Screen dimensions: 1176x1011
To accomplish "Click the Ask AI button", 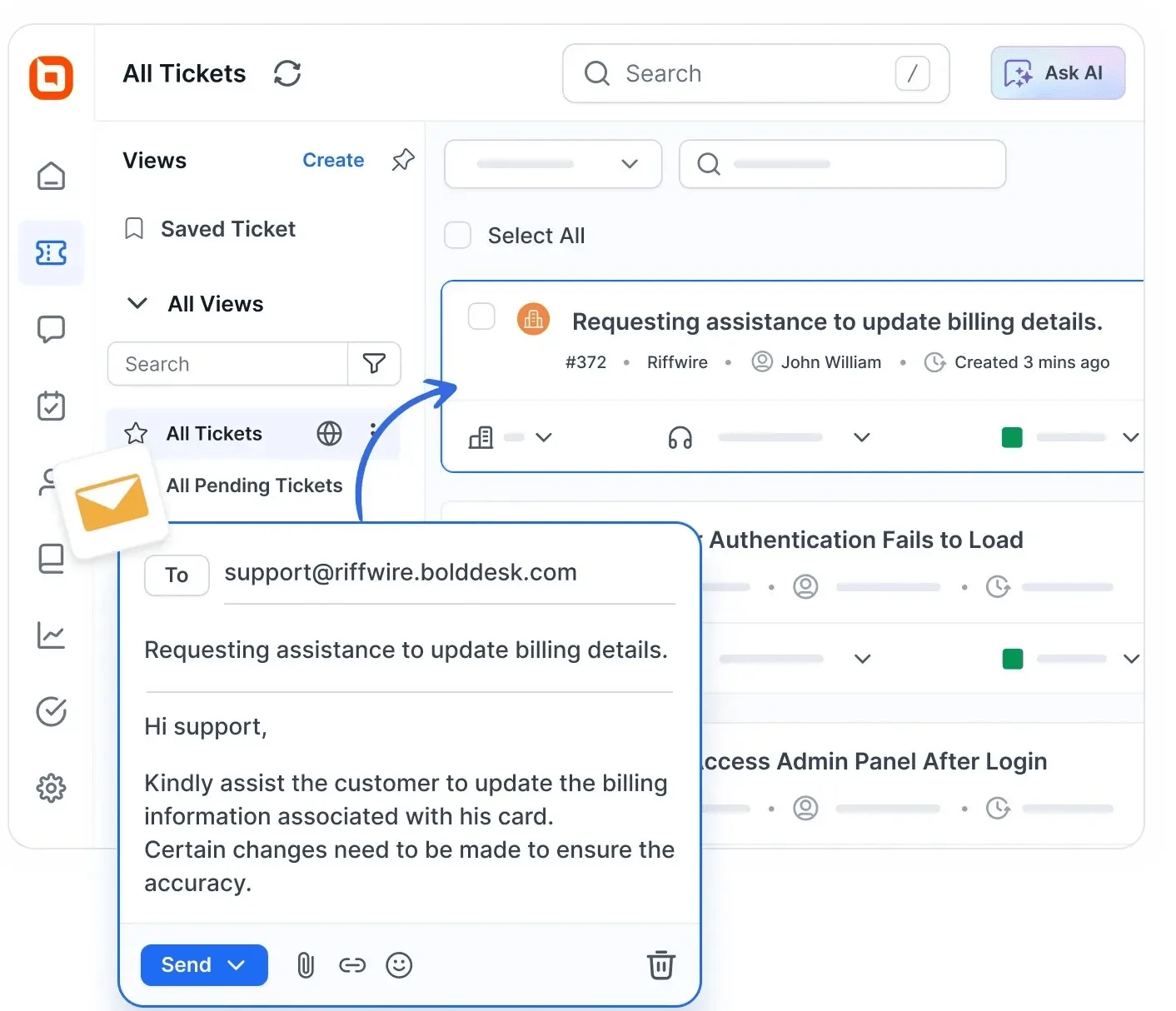I will click(1057, 73).
